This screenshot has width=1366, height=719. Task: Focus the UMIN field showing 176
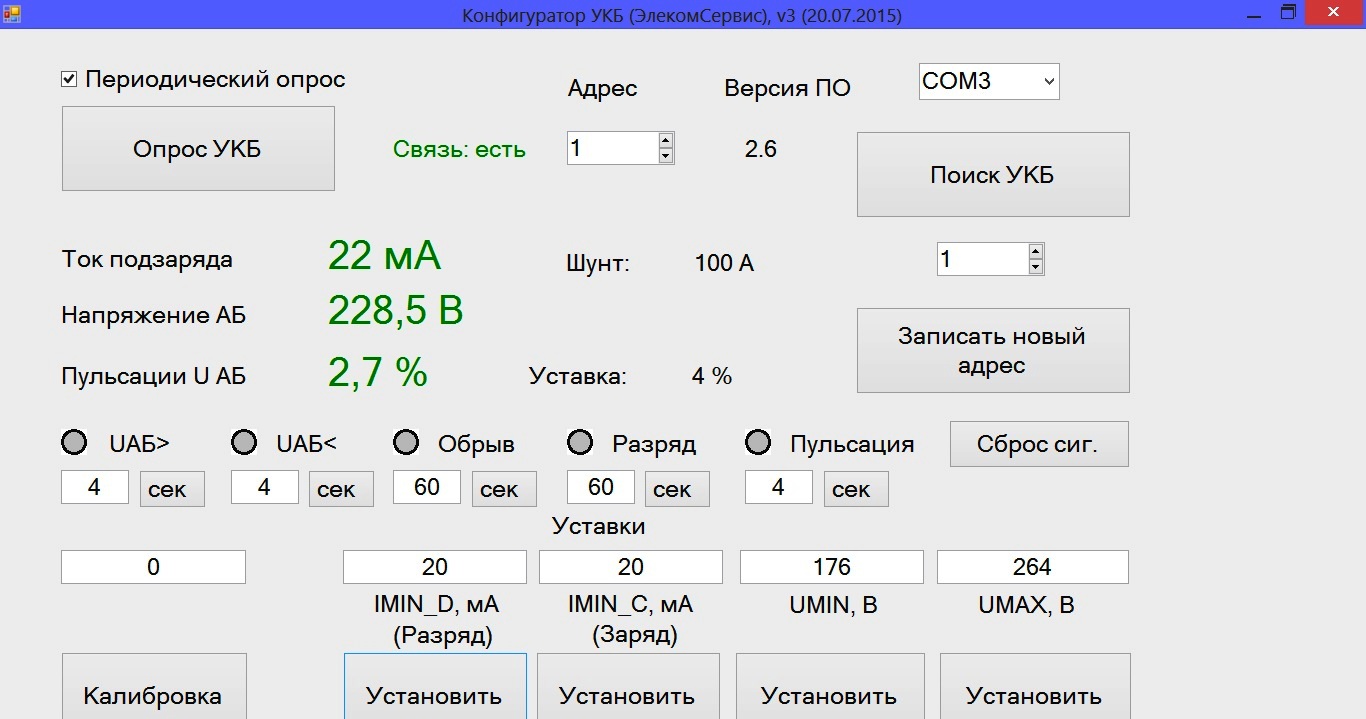pyautogui.click(x=832, y=567)
